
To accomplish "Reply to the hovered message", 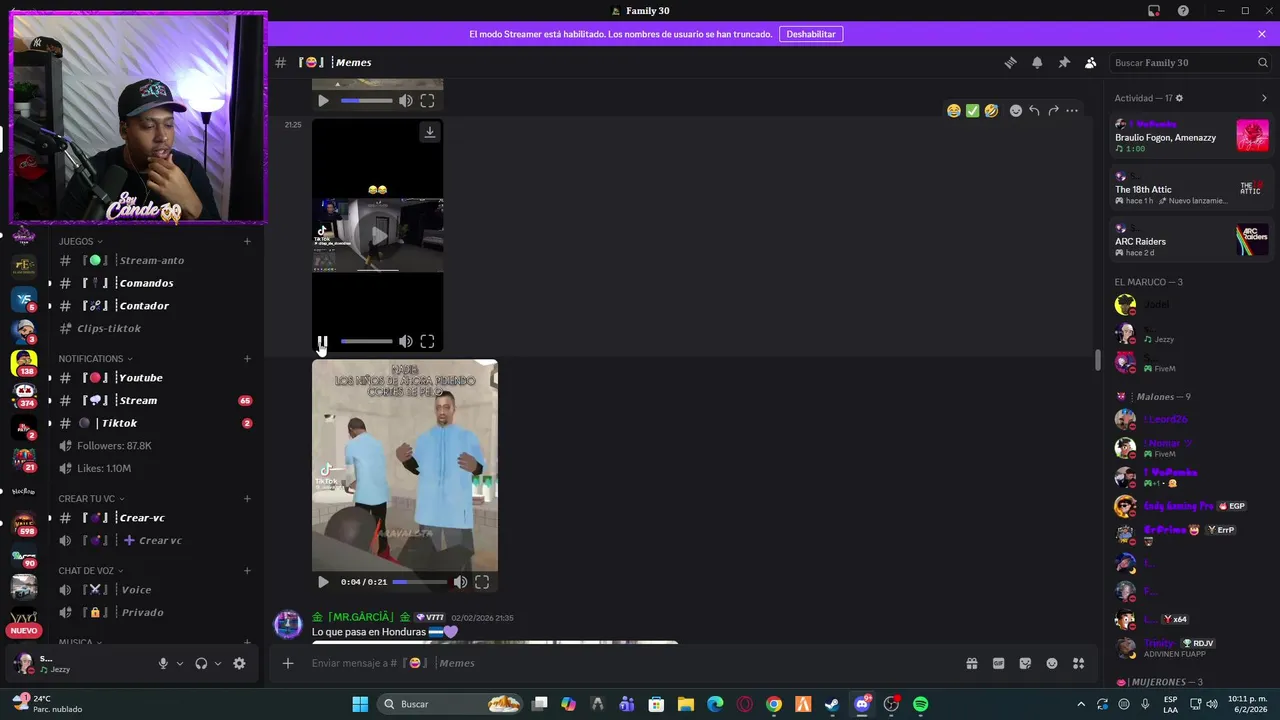I will click(x=1034, y=111).
